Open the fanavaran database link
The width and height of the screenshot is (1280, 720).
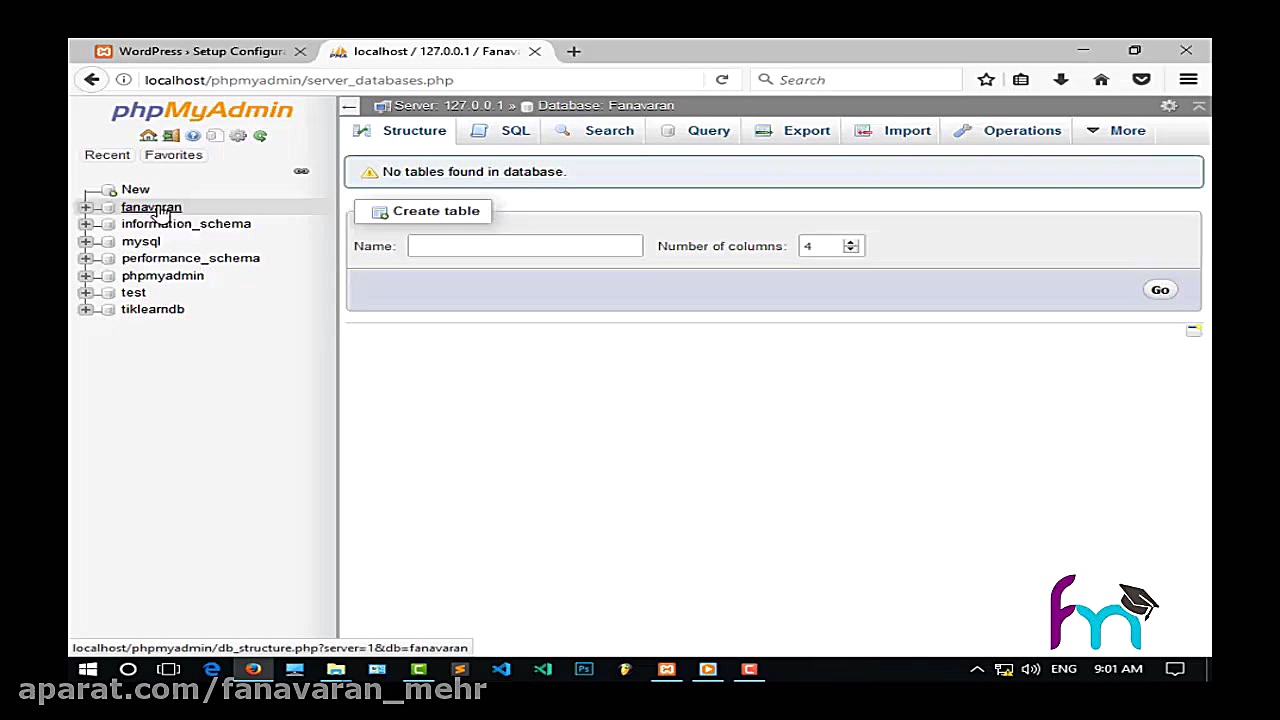pyautogui.click(x=151, y=207)
